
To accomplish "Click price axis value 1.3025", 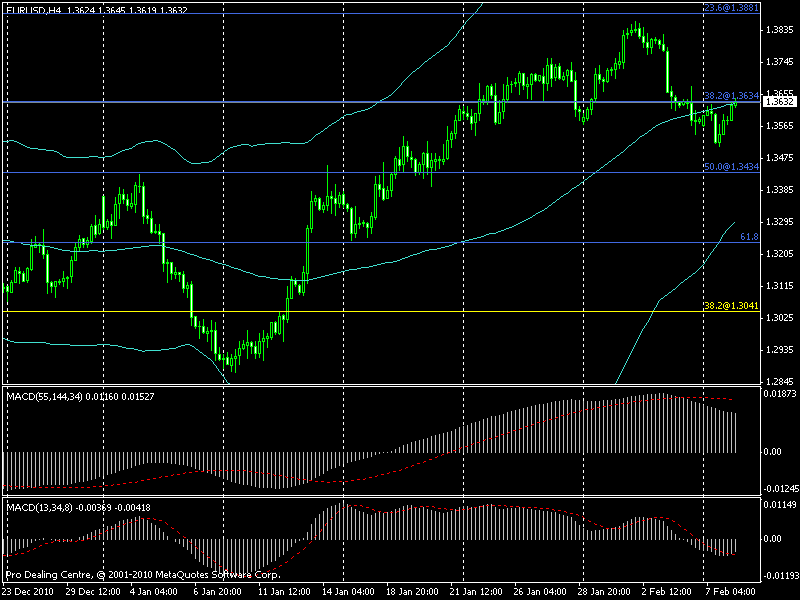I will 780,318.
